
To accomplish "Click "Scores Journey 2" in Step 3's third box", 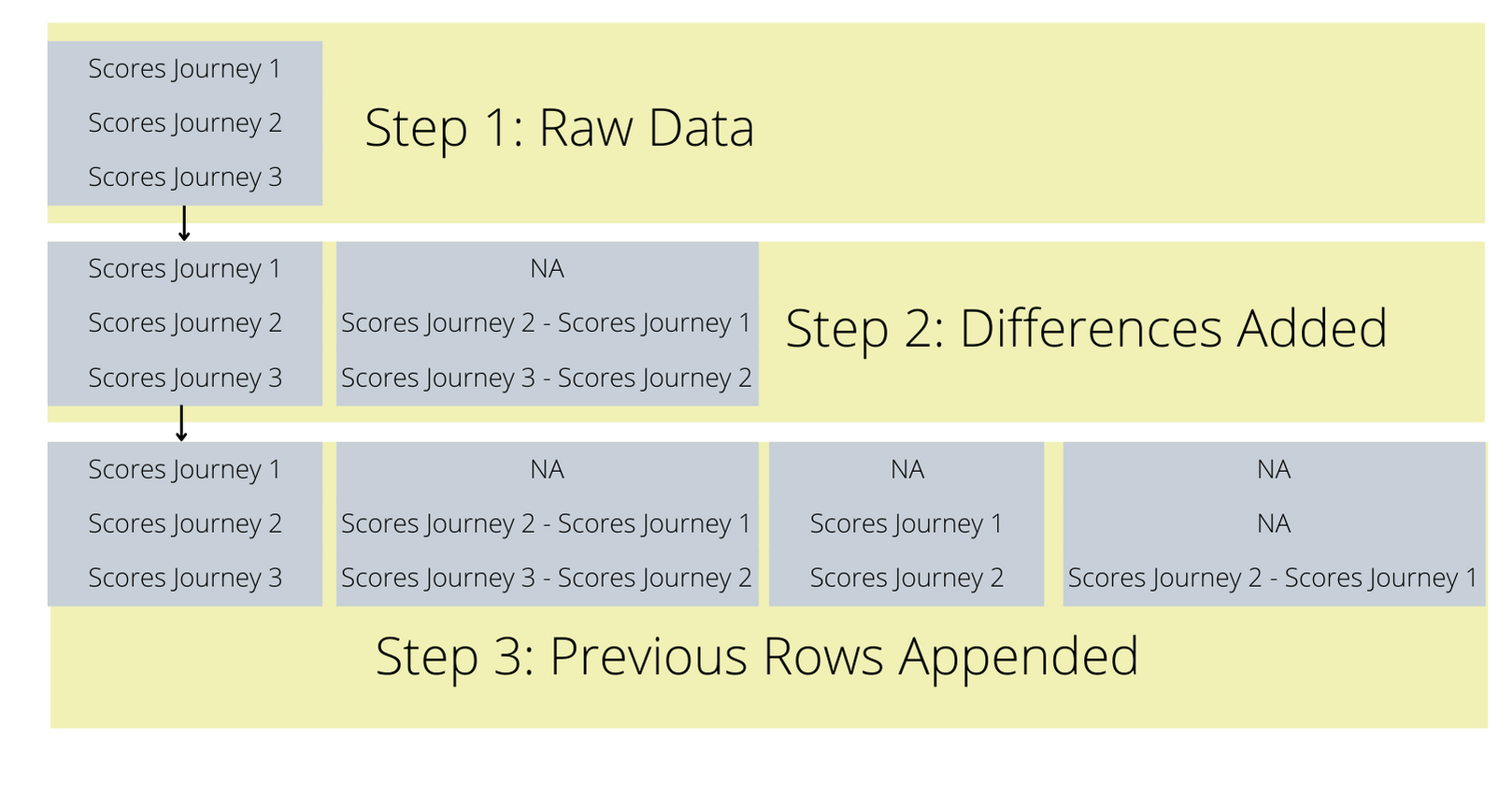I will coord(906,579).
